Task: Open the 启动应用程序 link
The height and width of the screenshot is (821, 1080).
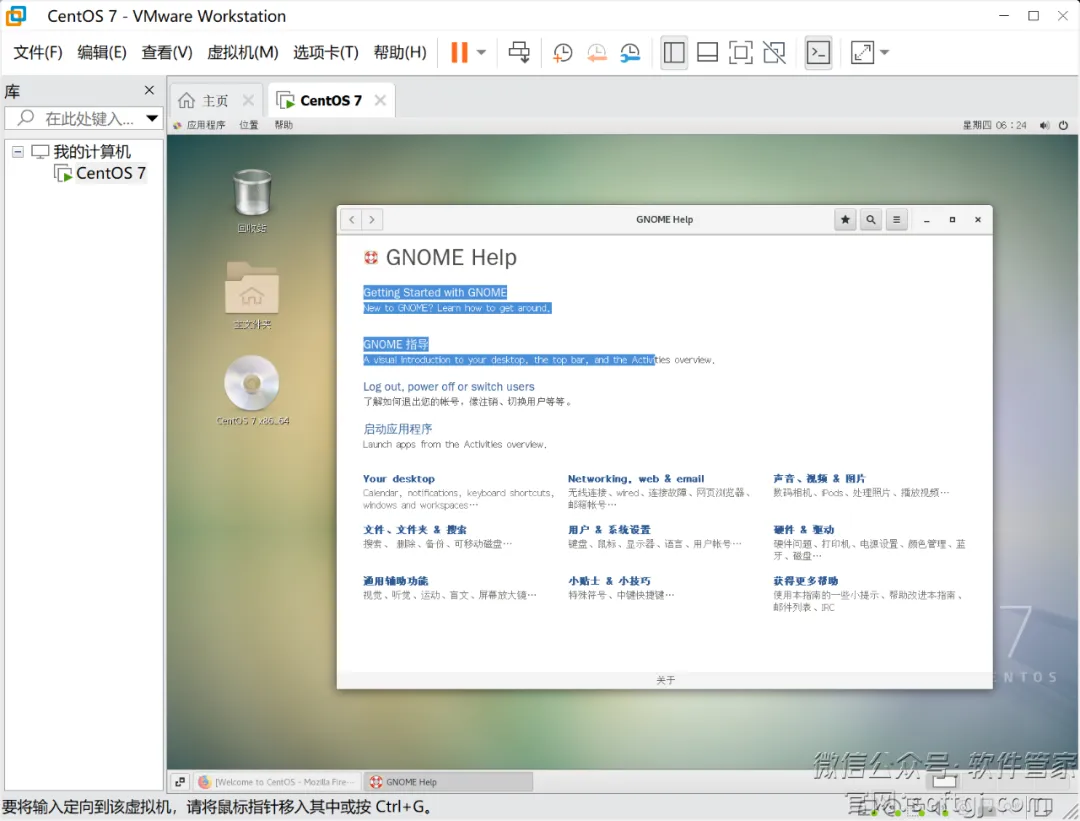Action: pyautogui.click(x=397, y=428)
